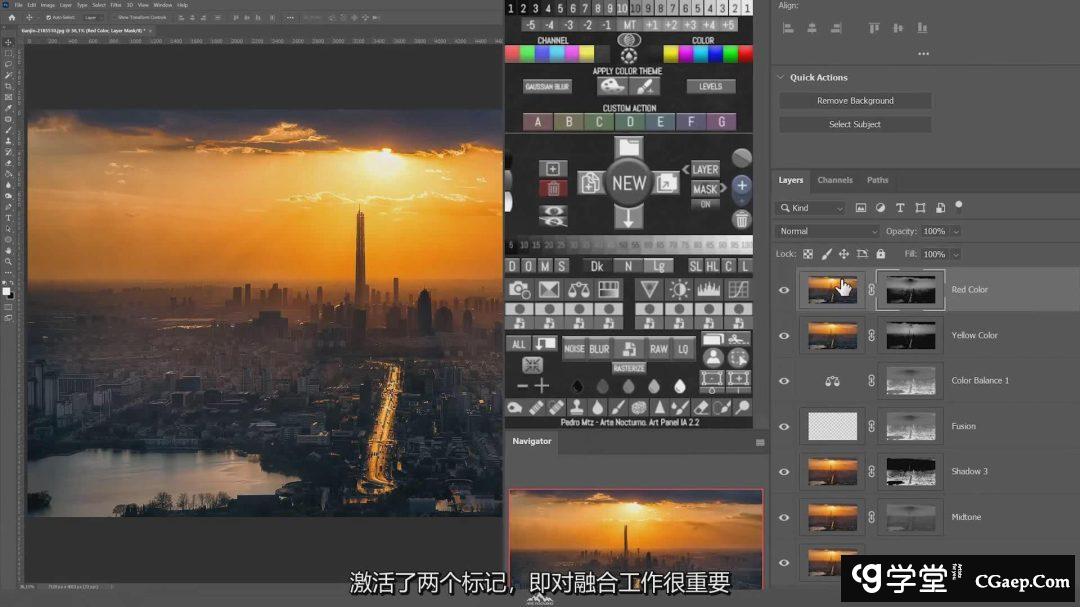Click the lock all layer icon
The height and width of the screenshot is (607, 1080).
(x=880, y=254)
